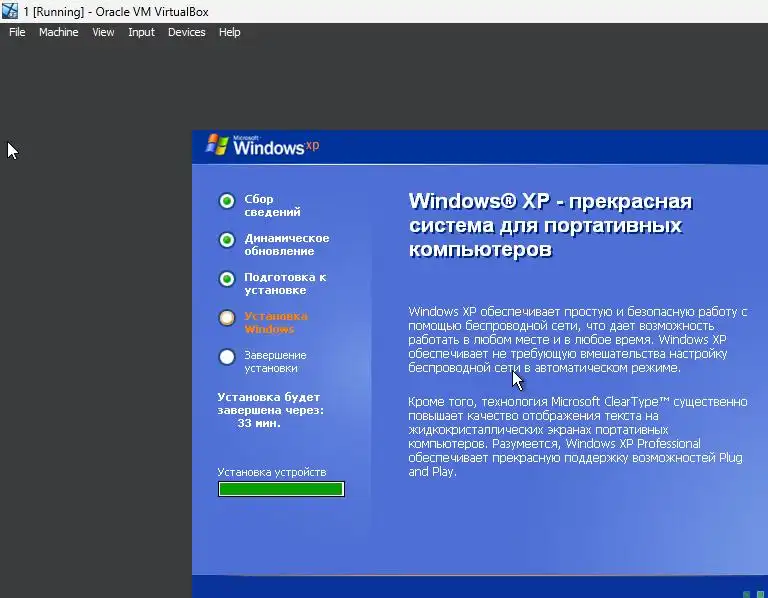Click the "Подготовка к установке" step indicator
The image size is (768, 598).
[x=227, y=279]
